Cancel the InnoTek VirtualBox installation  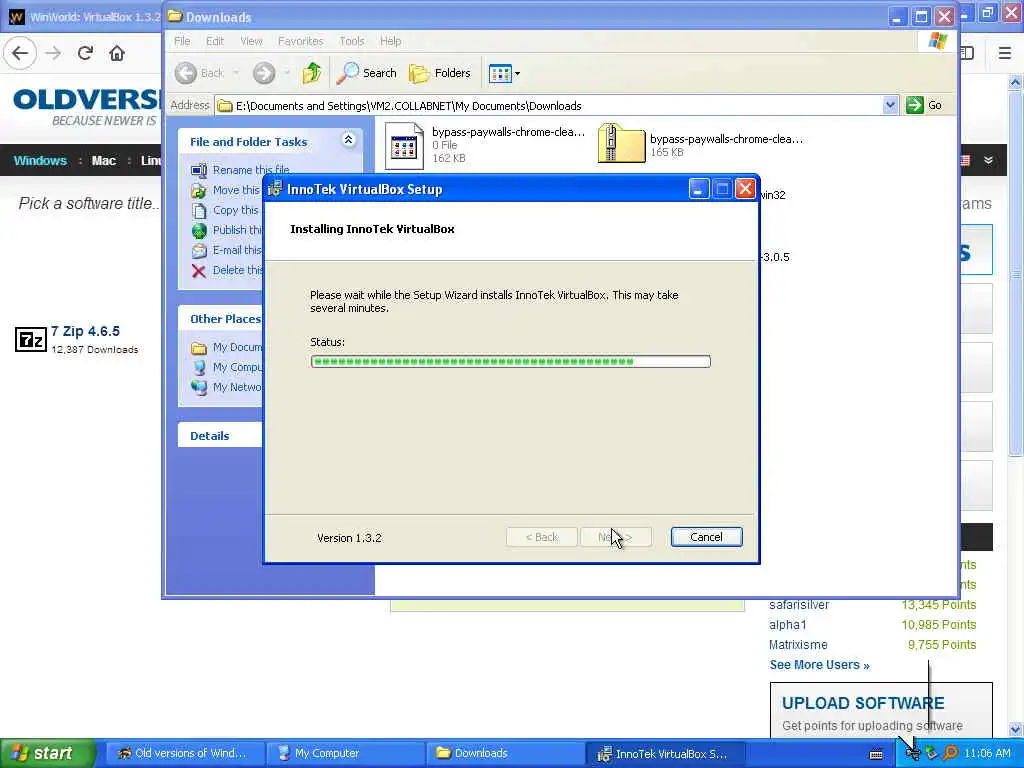coord(706,537)
